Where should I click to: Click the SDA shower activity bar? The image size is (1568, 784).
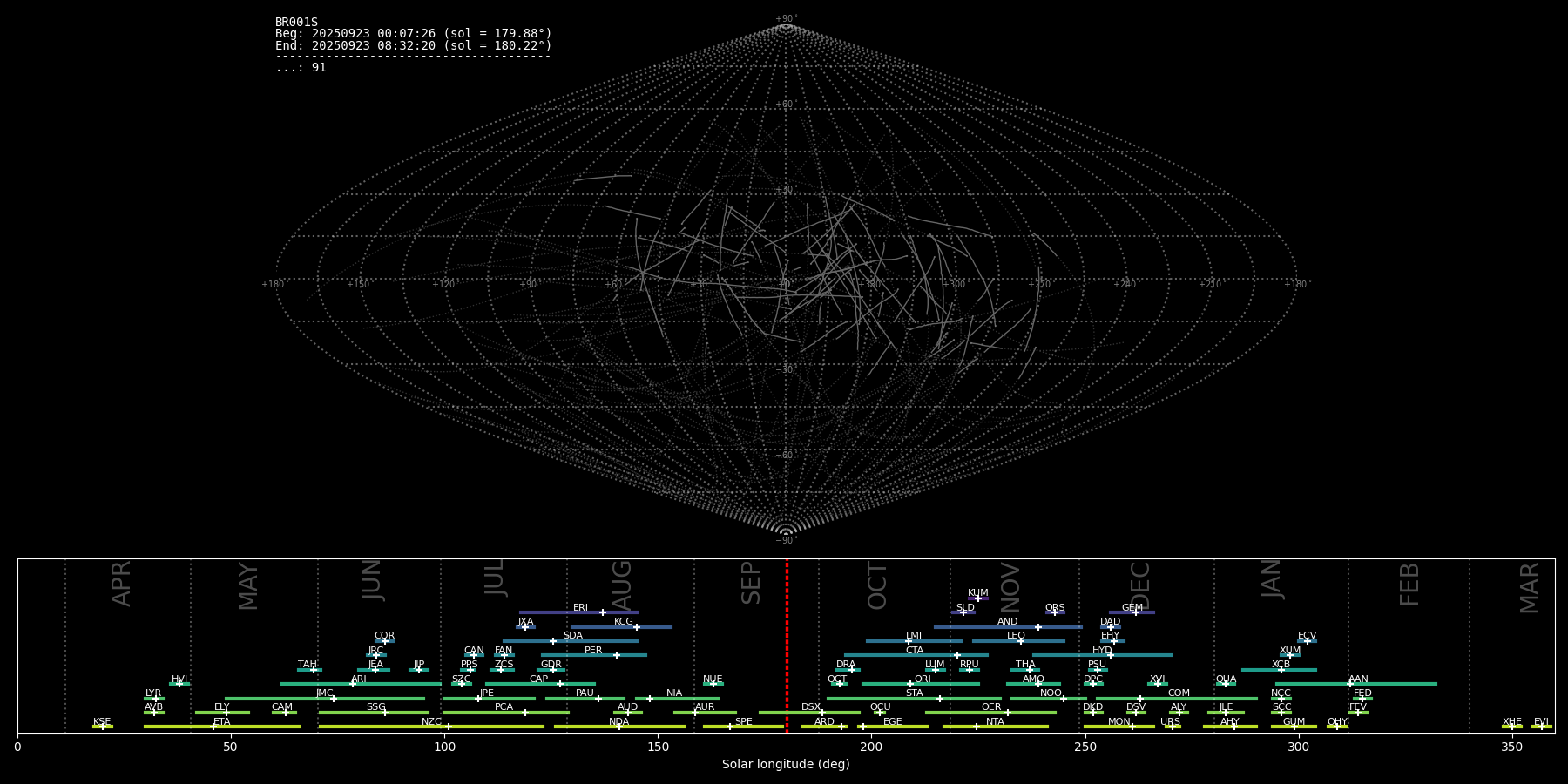point(571,641)
